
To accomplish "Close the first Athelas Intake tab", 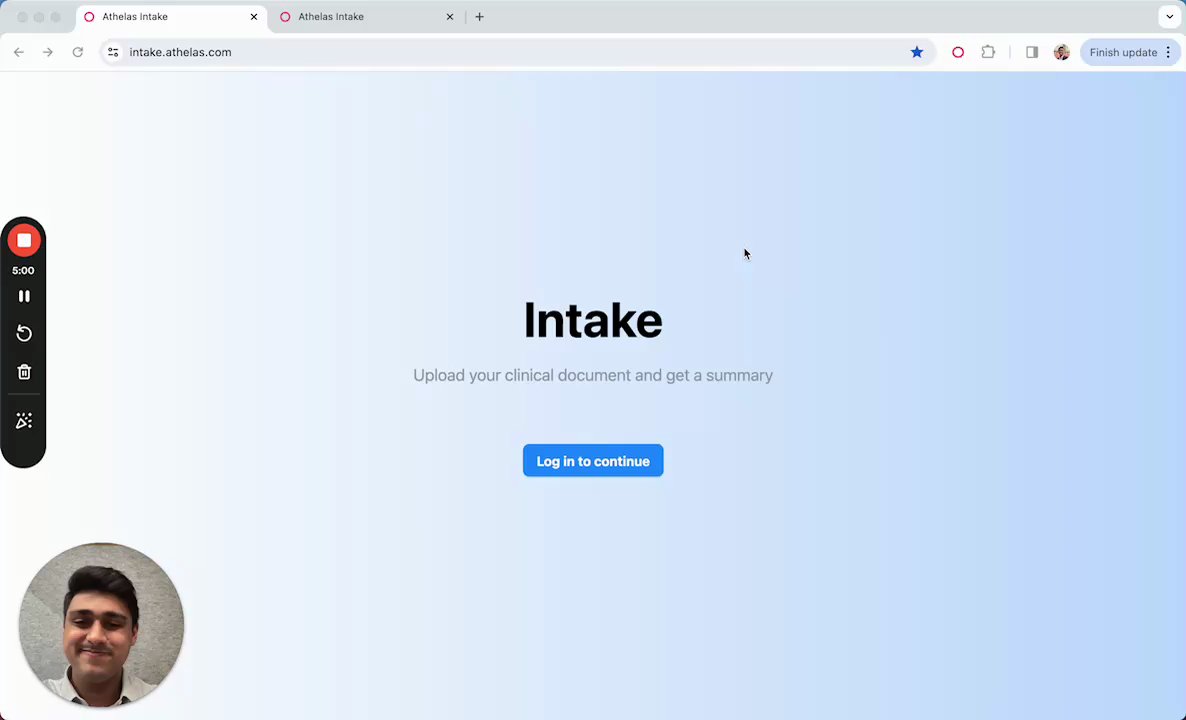I will 254,17.
